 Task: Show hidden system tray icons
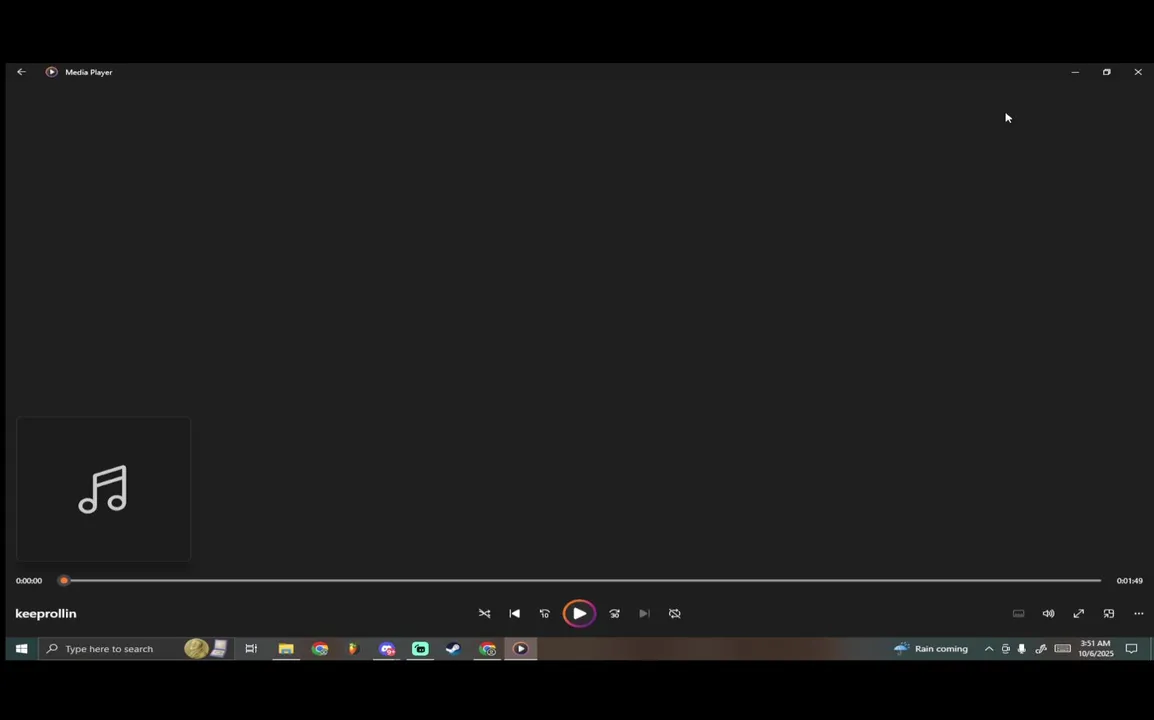pyautogui.click(x=989, y=649)
